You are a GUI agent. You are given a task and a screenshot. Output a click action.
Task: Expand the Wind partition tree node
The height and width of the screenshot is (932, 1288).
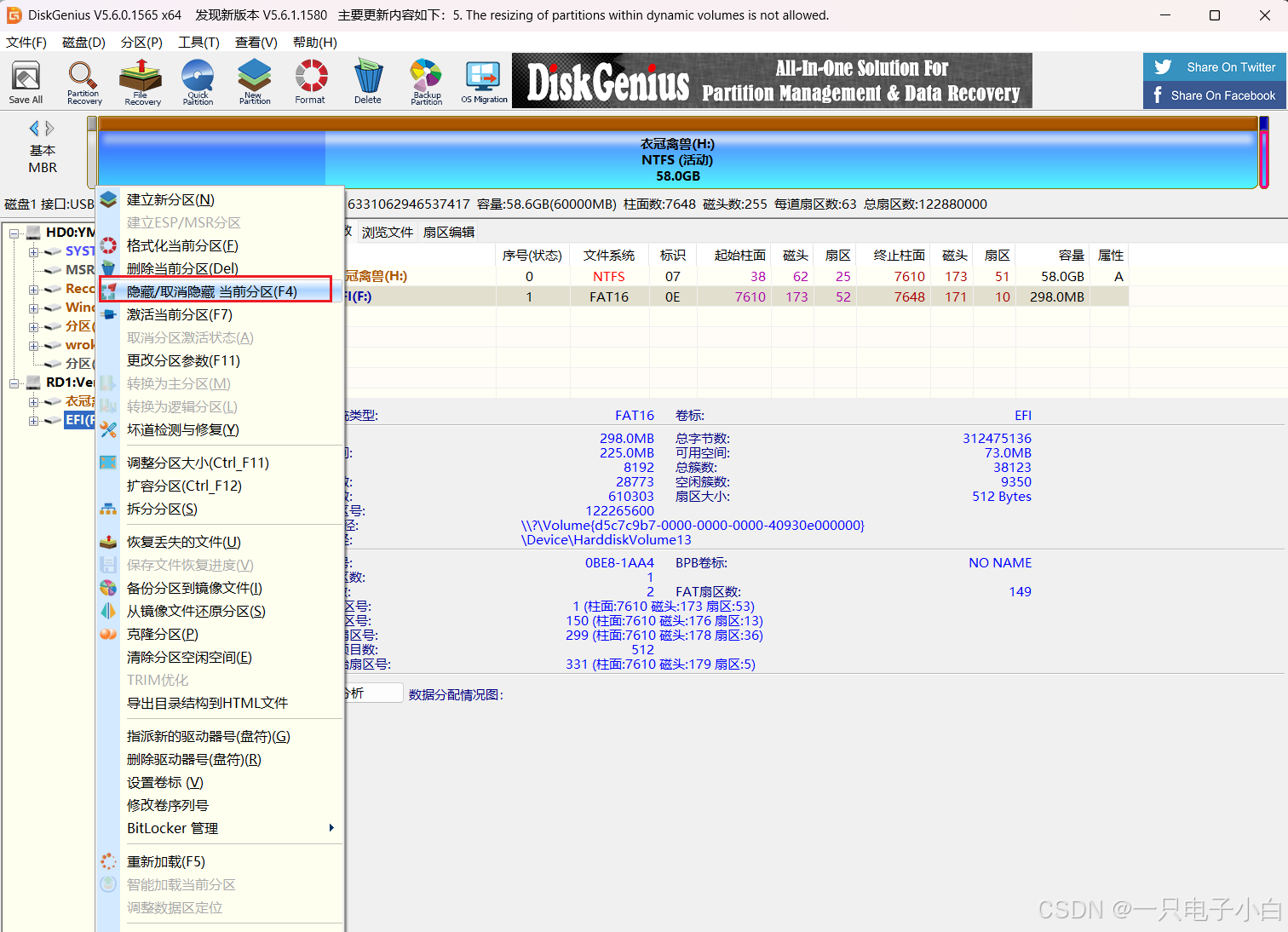point(33,308)
